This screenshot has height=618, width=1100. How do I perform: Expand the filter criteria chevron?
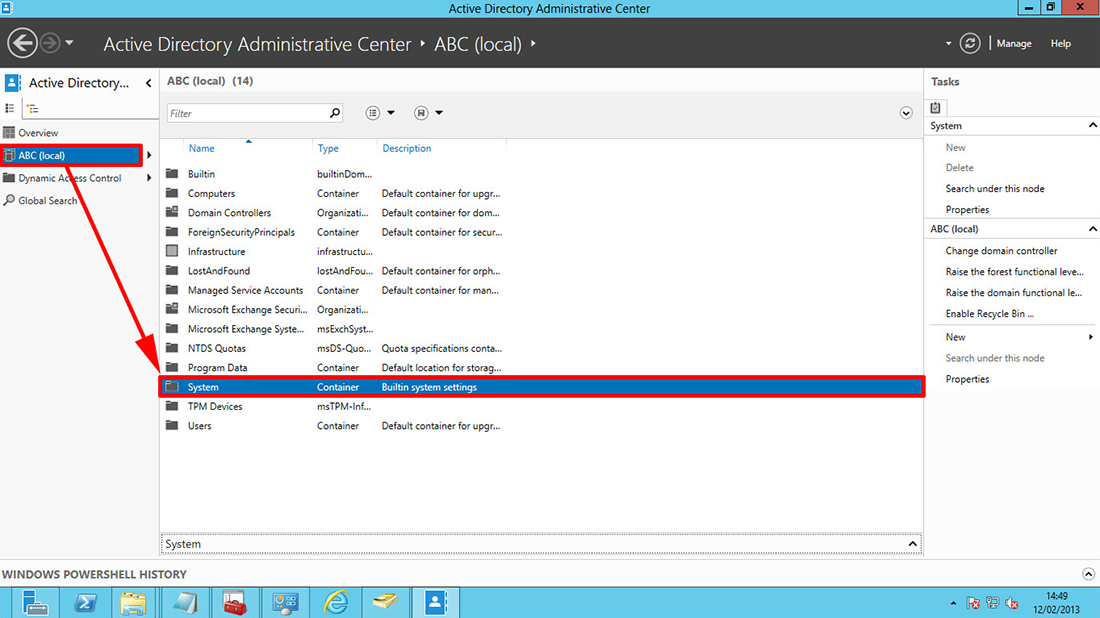(906, 113)
